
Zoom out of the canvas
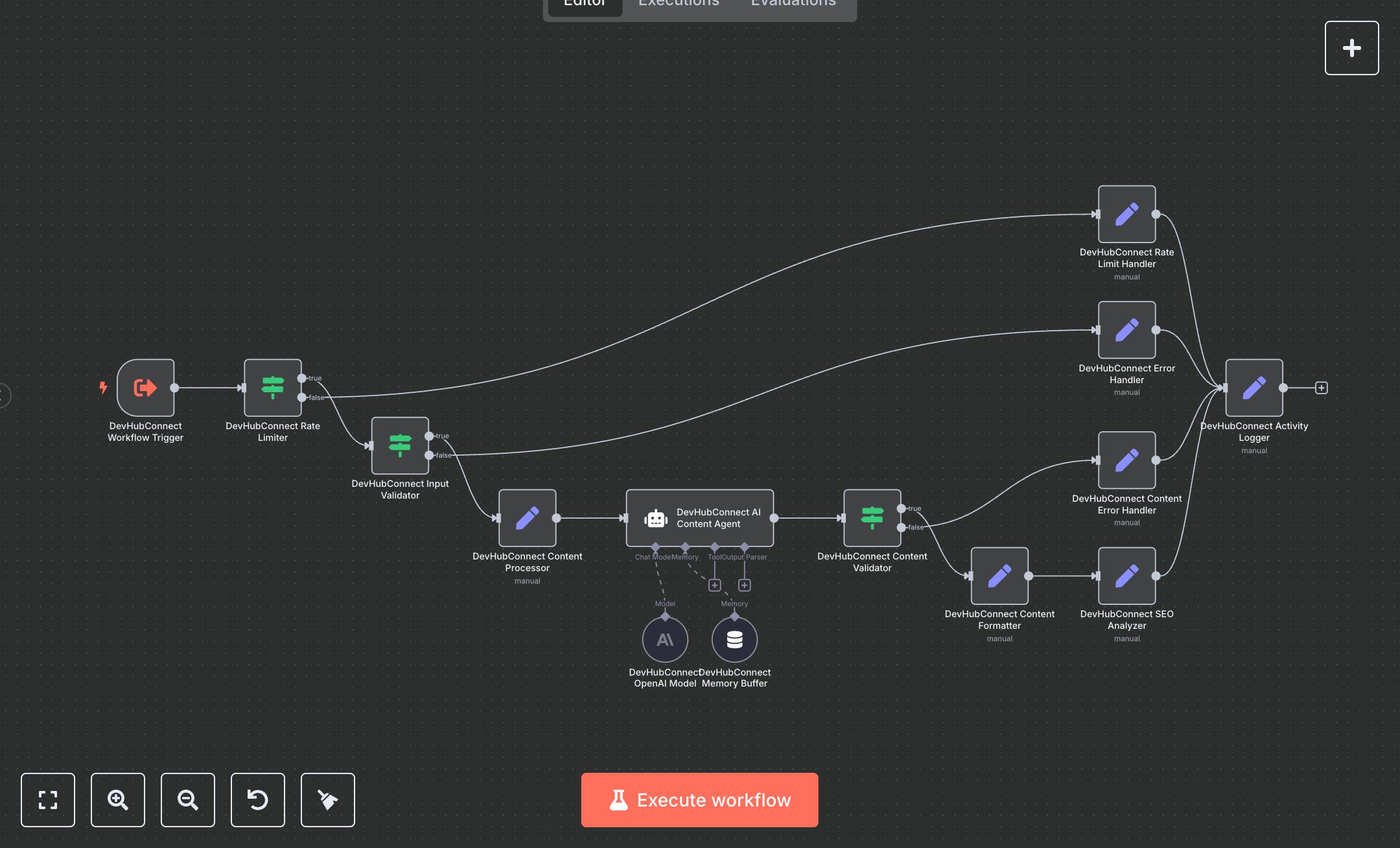coord(188,799)
